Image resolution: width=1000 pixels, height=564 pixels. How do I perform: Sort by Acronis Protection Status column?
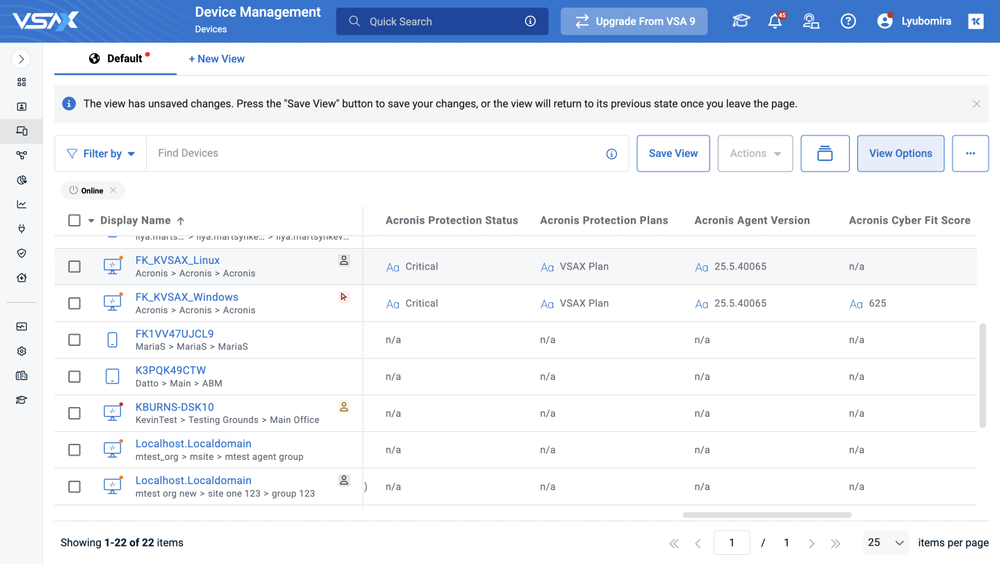pyautogui.click(x=452, y=220)
